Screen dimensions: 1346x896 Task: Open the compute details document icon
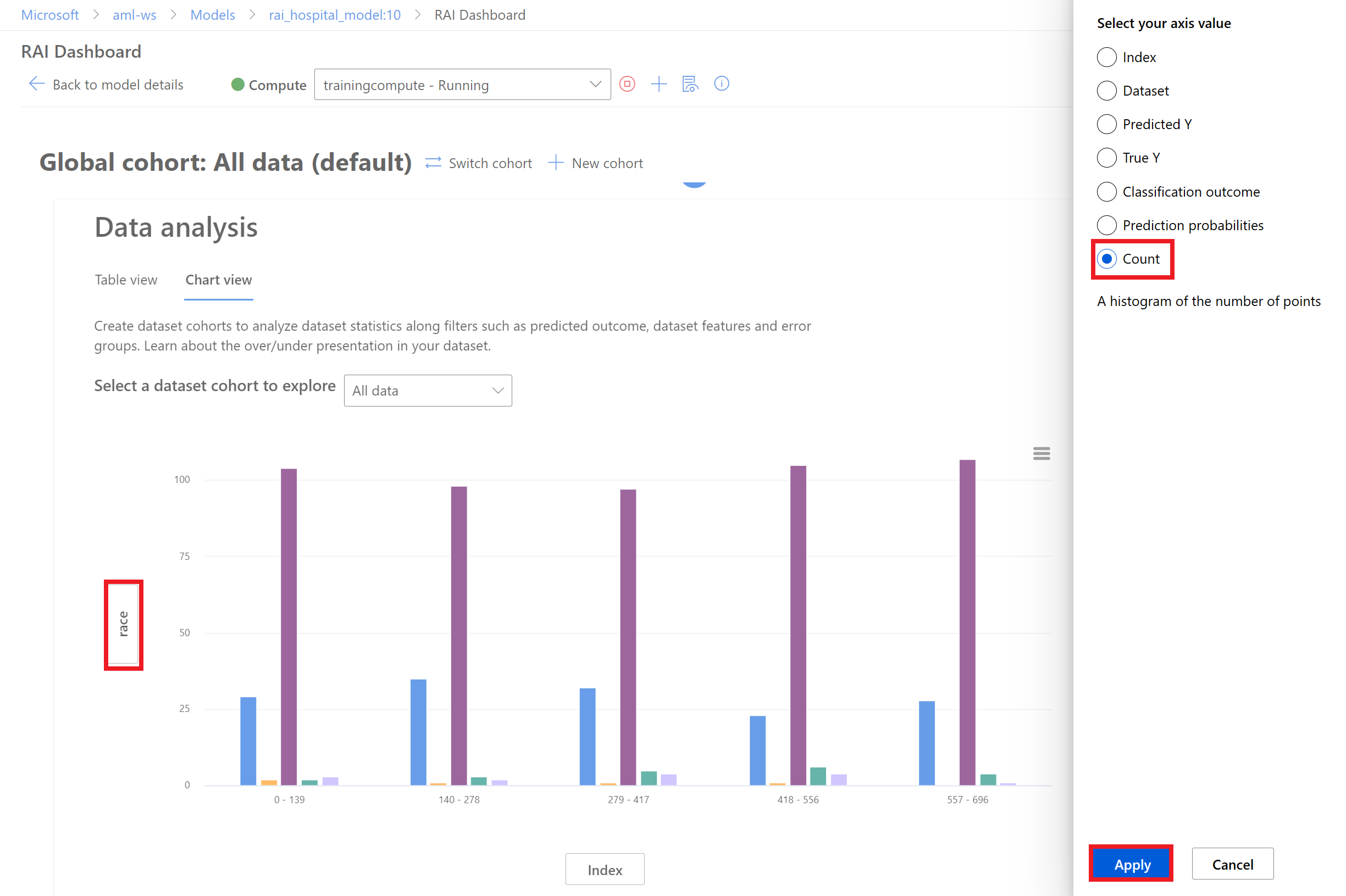690,84
